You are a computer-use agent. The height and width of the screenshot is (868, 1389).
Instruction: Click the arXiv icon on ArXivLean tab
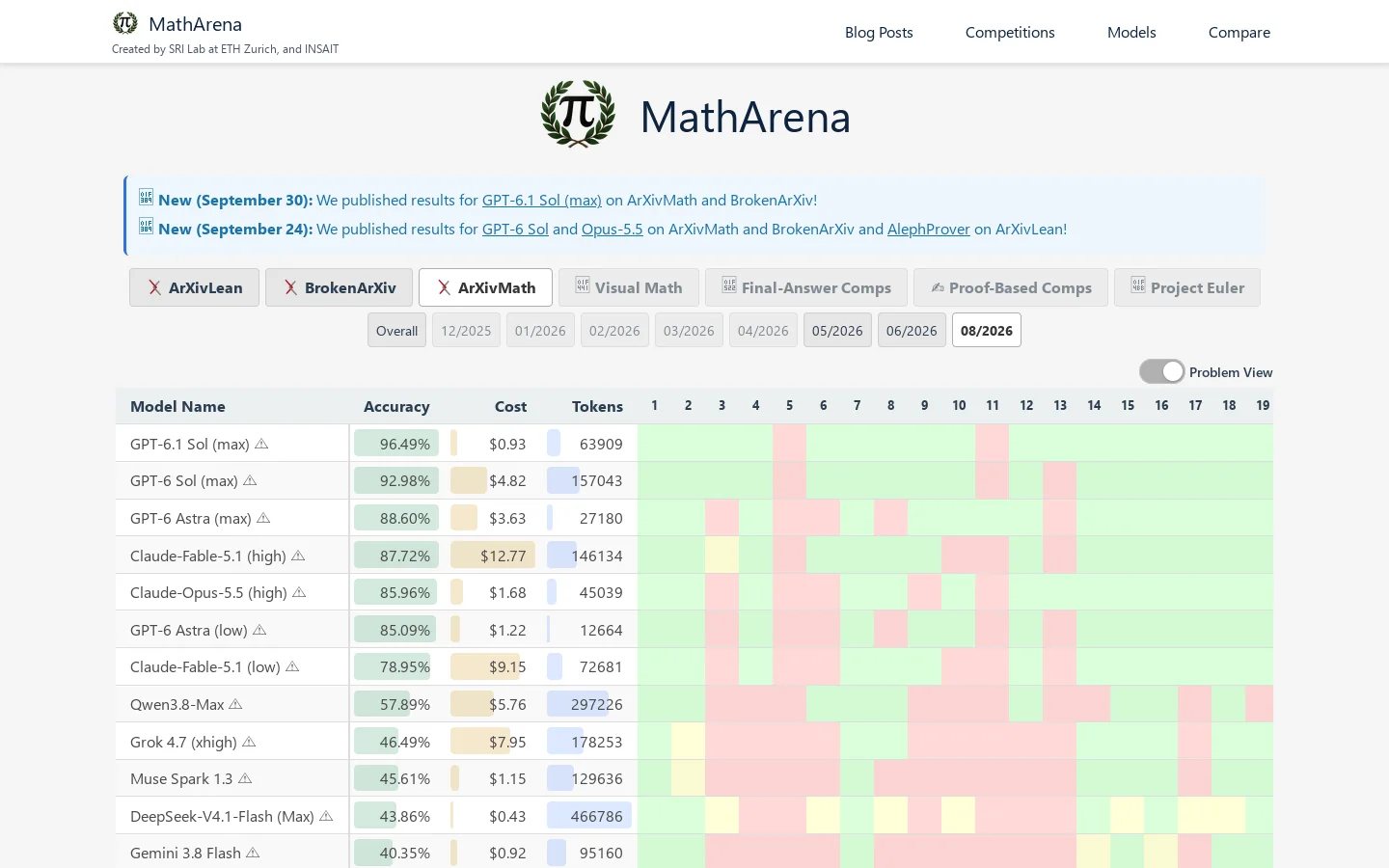click(x=154, y=287)
